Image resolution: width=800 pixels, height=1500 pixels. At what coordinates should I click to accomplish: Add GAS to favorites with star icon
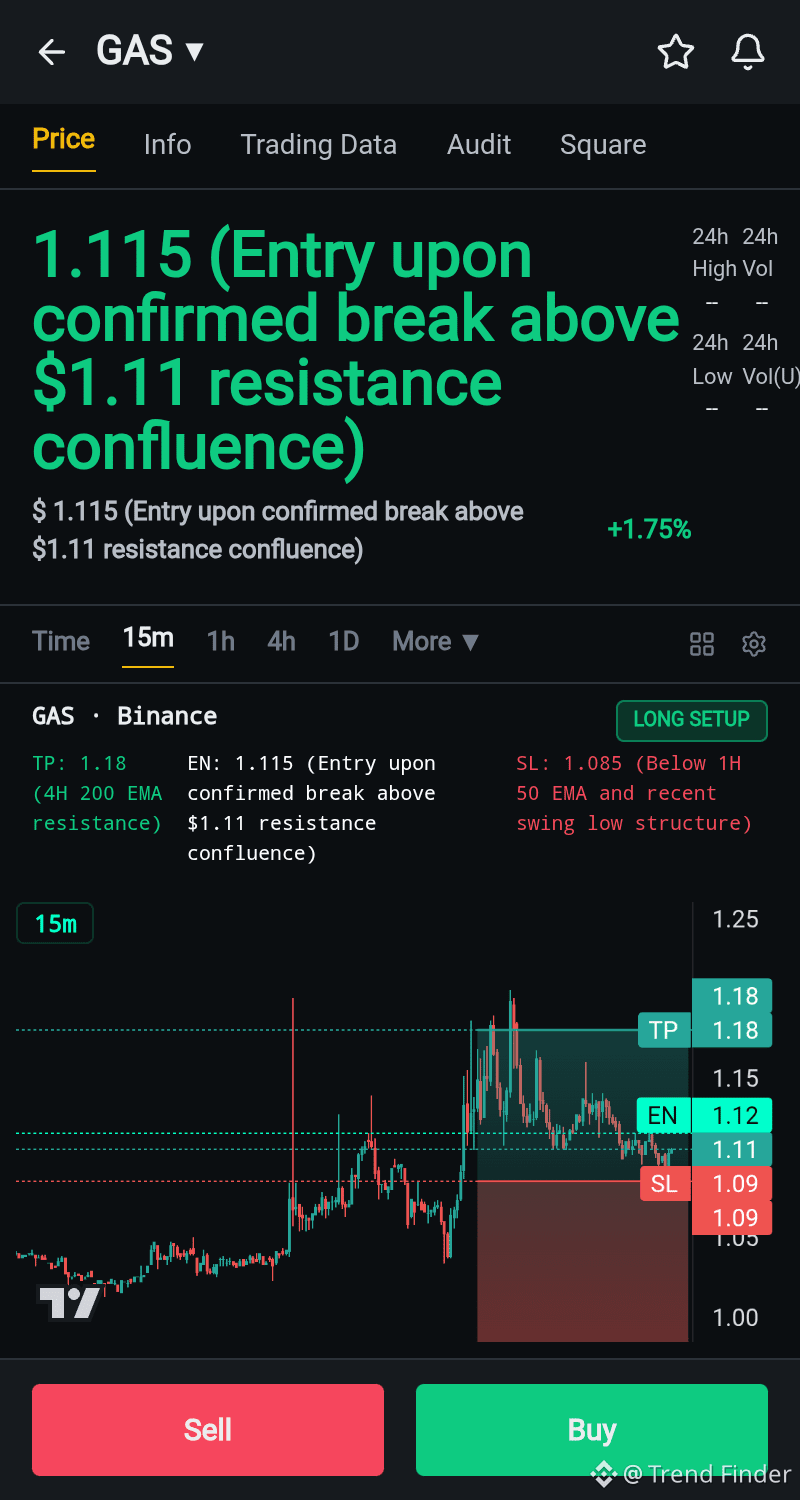coord(676,52)
